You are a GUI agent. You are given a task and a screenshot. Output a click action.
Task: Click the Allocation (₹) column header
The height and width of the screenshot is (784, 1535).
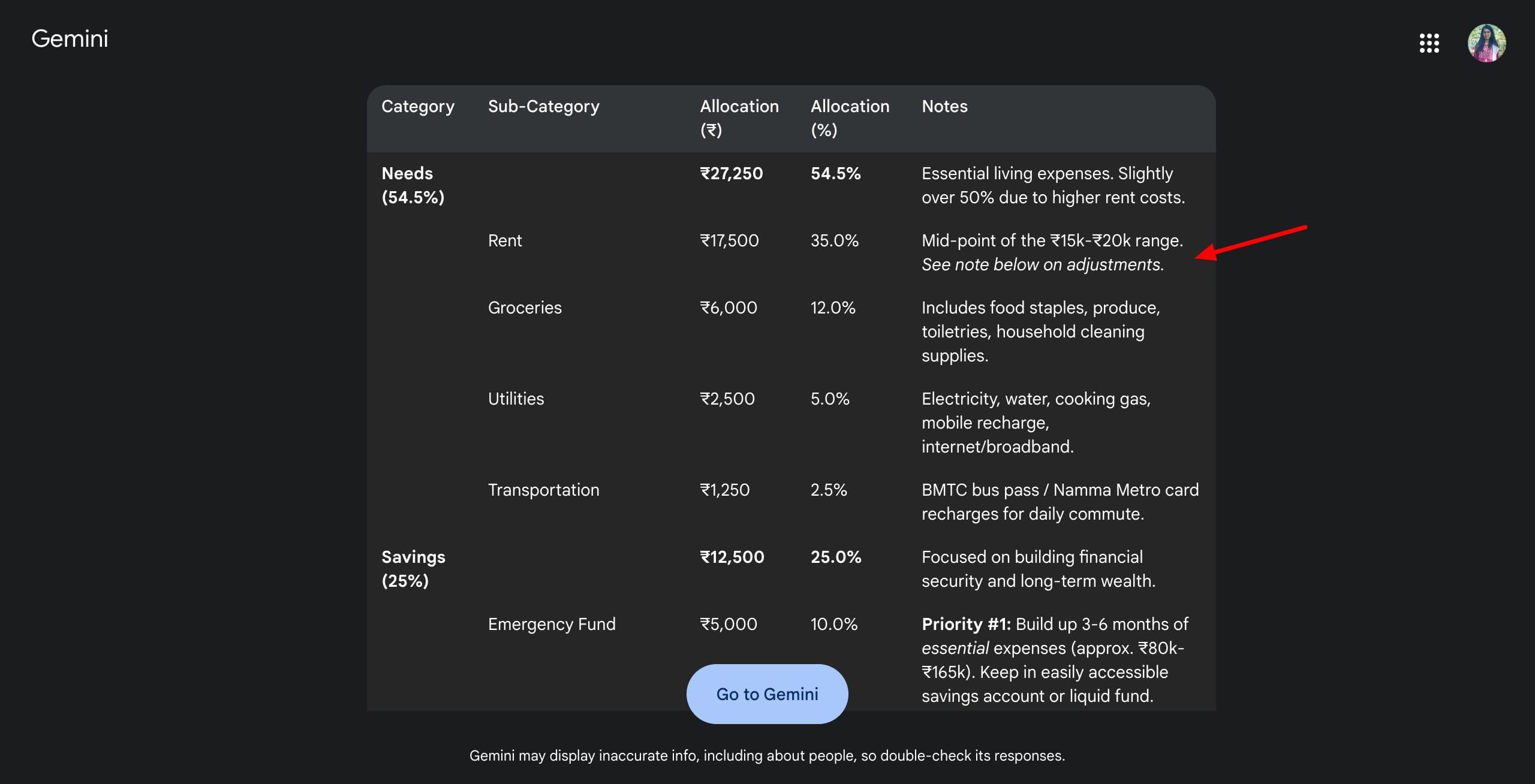(x=739, y=118)
